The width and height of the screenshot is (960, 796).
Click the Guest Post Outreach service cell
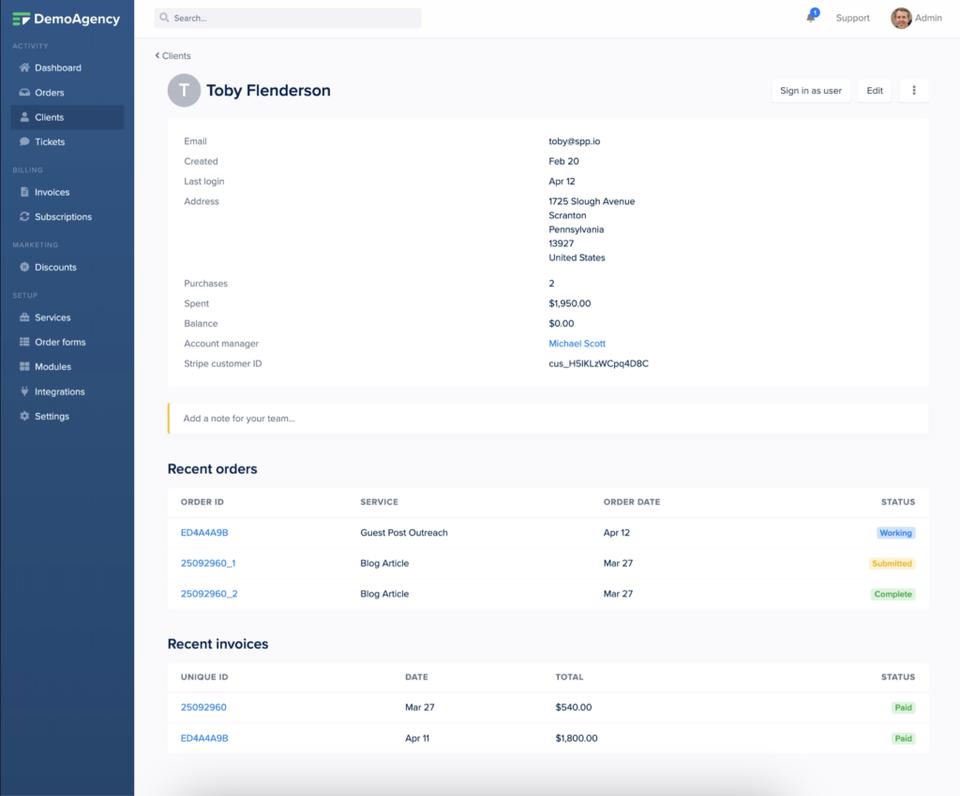pyautogui.click(x=404, y=532)
